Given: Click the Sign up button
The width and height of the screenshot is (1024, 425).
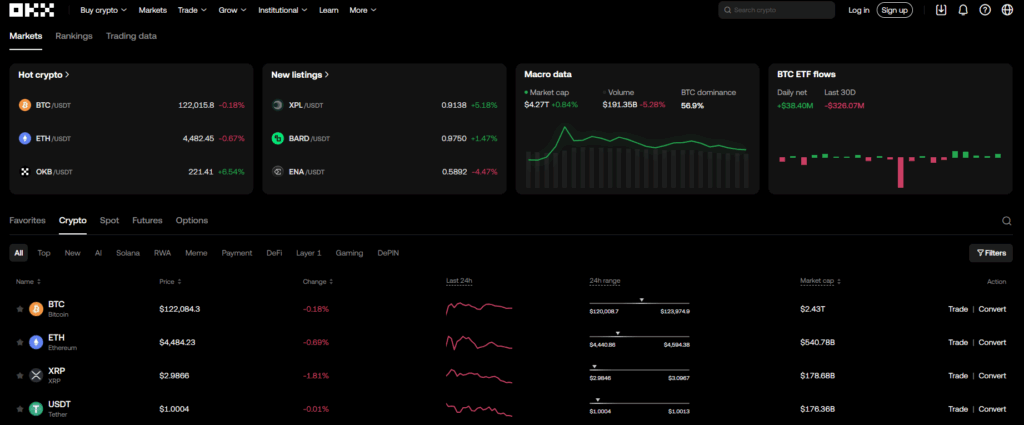Looking at the screenshot, I should (x=894, y=10).
